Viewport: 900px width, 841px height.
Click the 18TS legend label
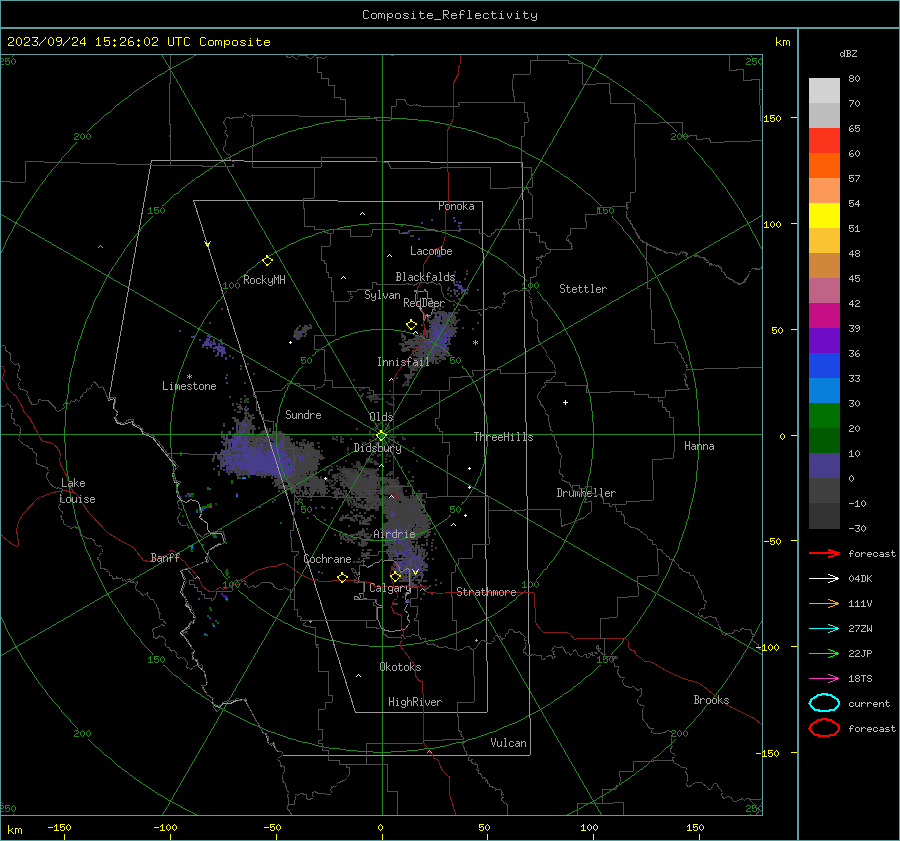click(x=860, y=679)
